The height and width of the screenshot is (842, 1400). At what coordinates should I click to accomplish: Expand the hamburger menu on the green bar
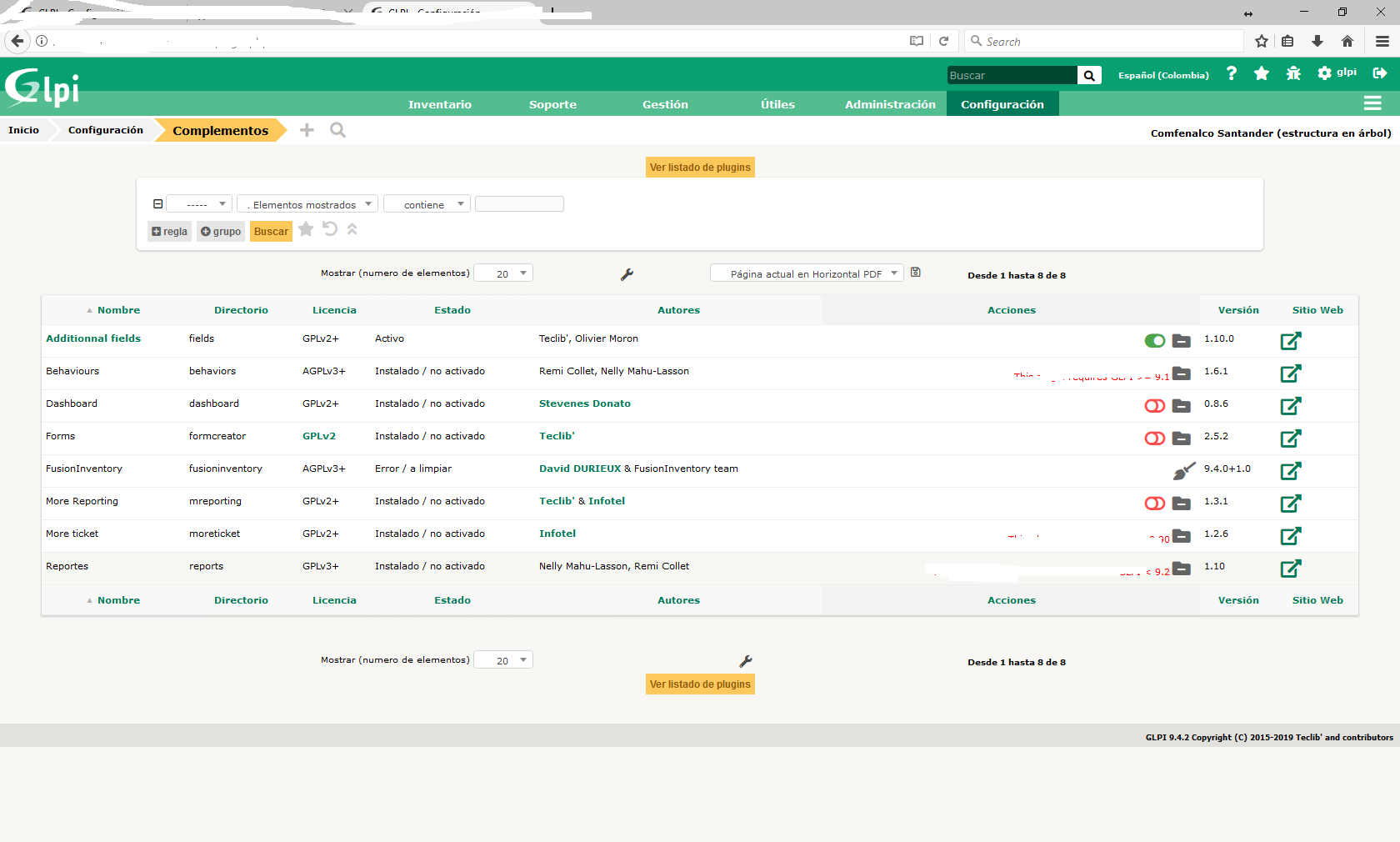(1373, 103)
